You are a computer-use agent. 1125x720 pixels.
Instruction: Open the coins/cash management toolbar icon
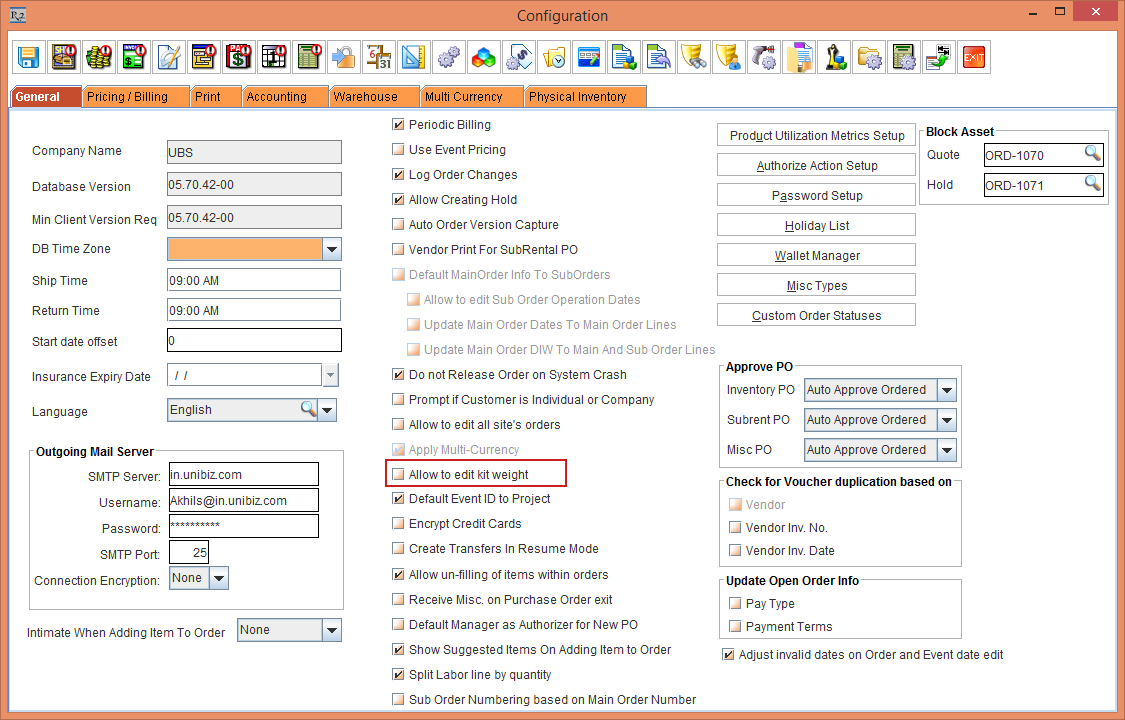[x=99, y=57]
